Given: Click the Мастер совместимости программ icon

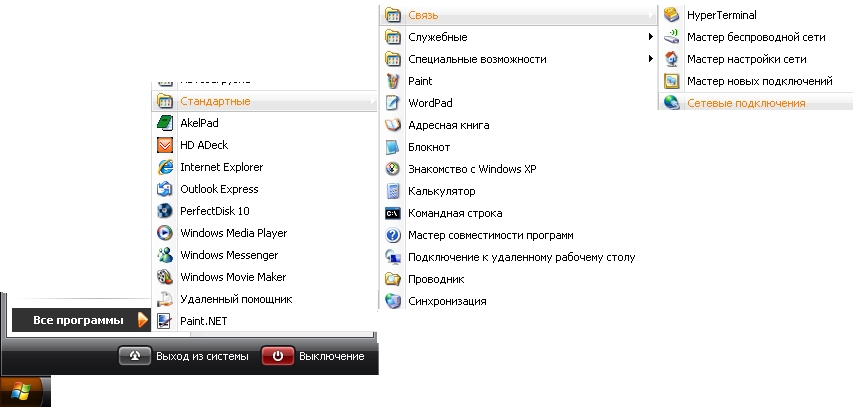Looking at the screenshot, I should (393, 235).
